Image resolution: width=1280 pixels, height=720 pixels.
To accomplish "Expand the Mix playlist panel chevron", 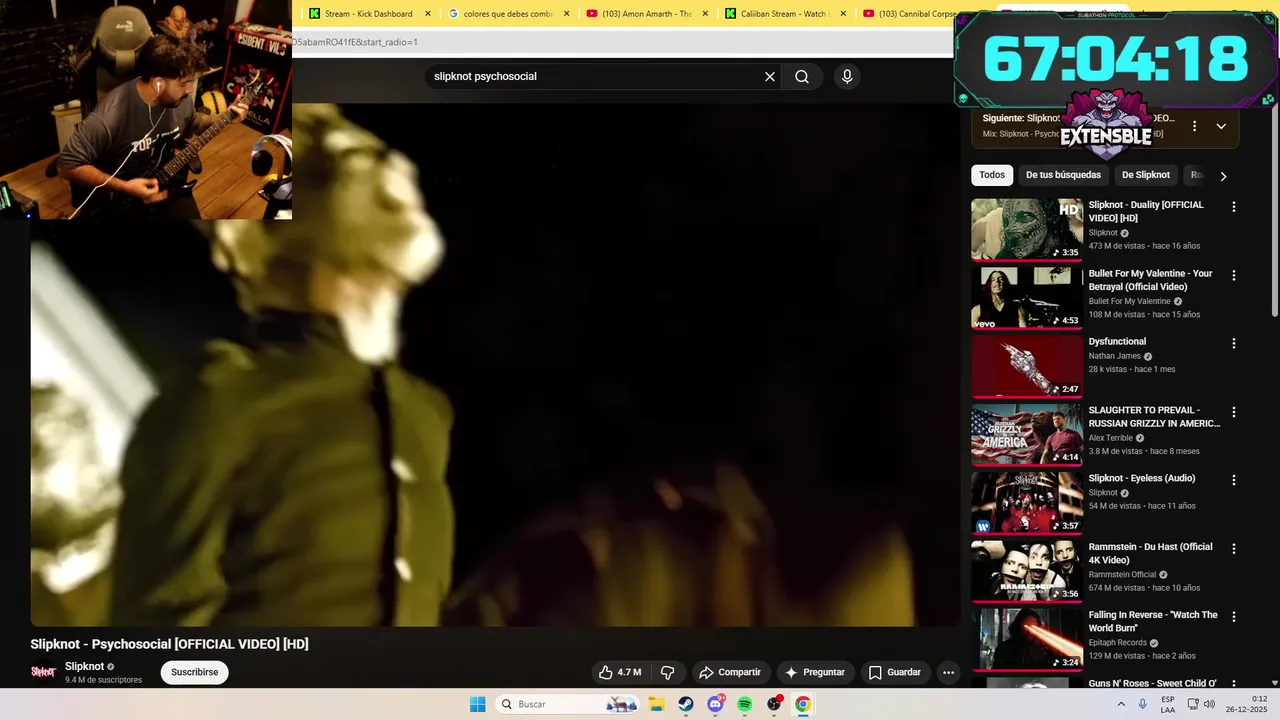I will (1221, 126).
